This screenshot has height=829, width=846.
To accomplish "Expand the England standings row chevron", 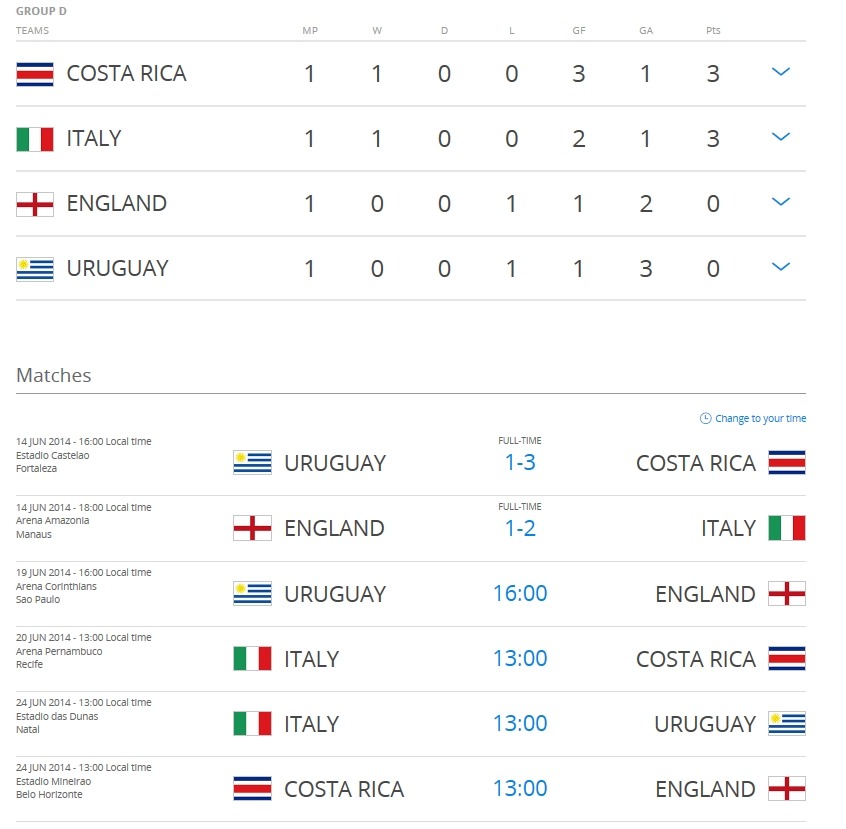I will click(781, 201).
